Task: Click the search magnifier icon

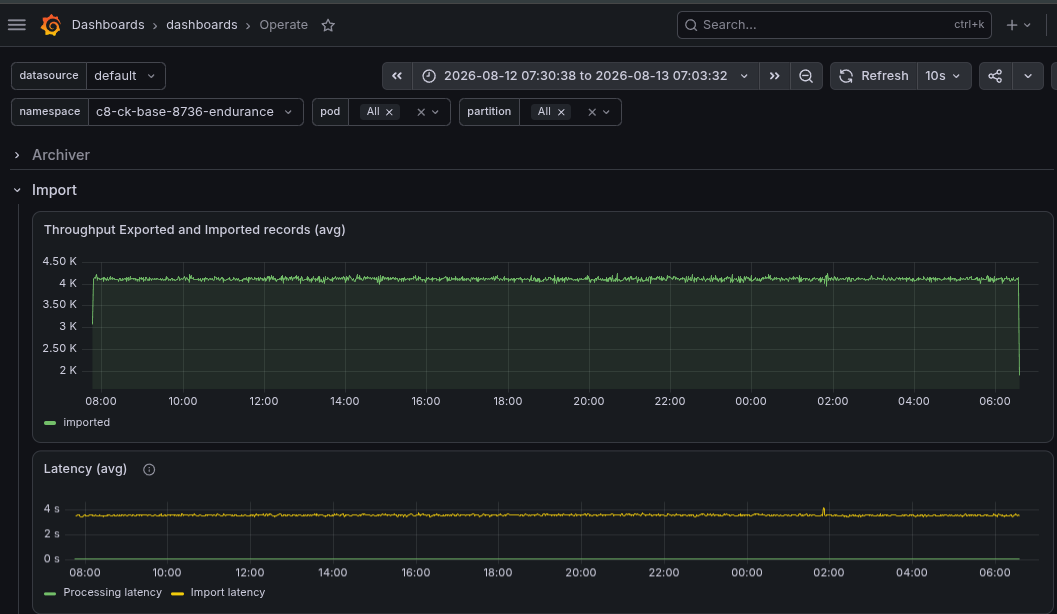Action: click(x=691, y=25)
